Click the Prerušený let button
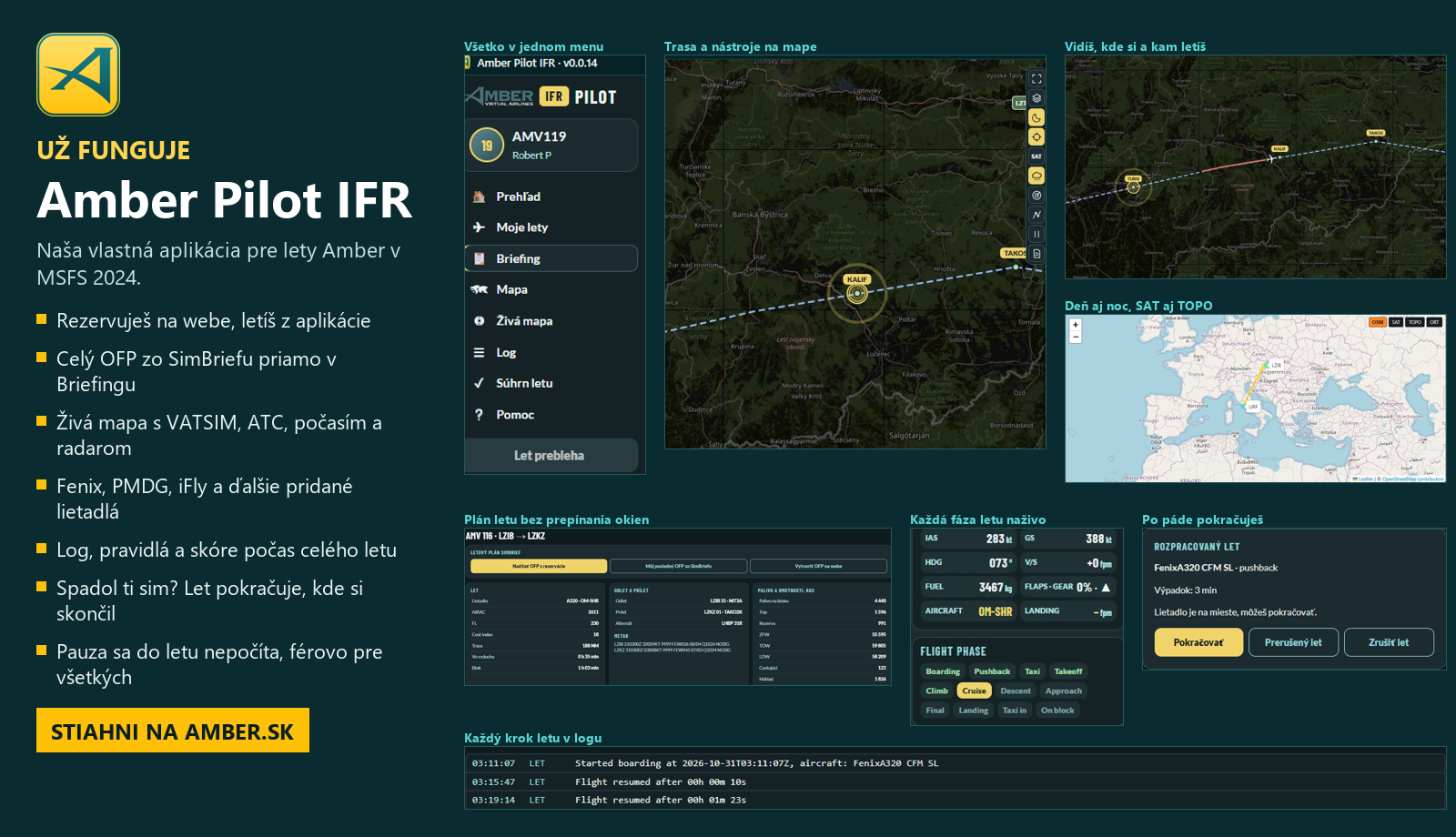1456x837 pixels. (1293, 642)
